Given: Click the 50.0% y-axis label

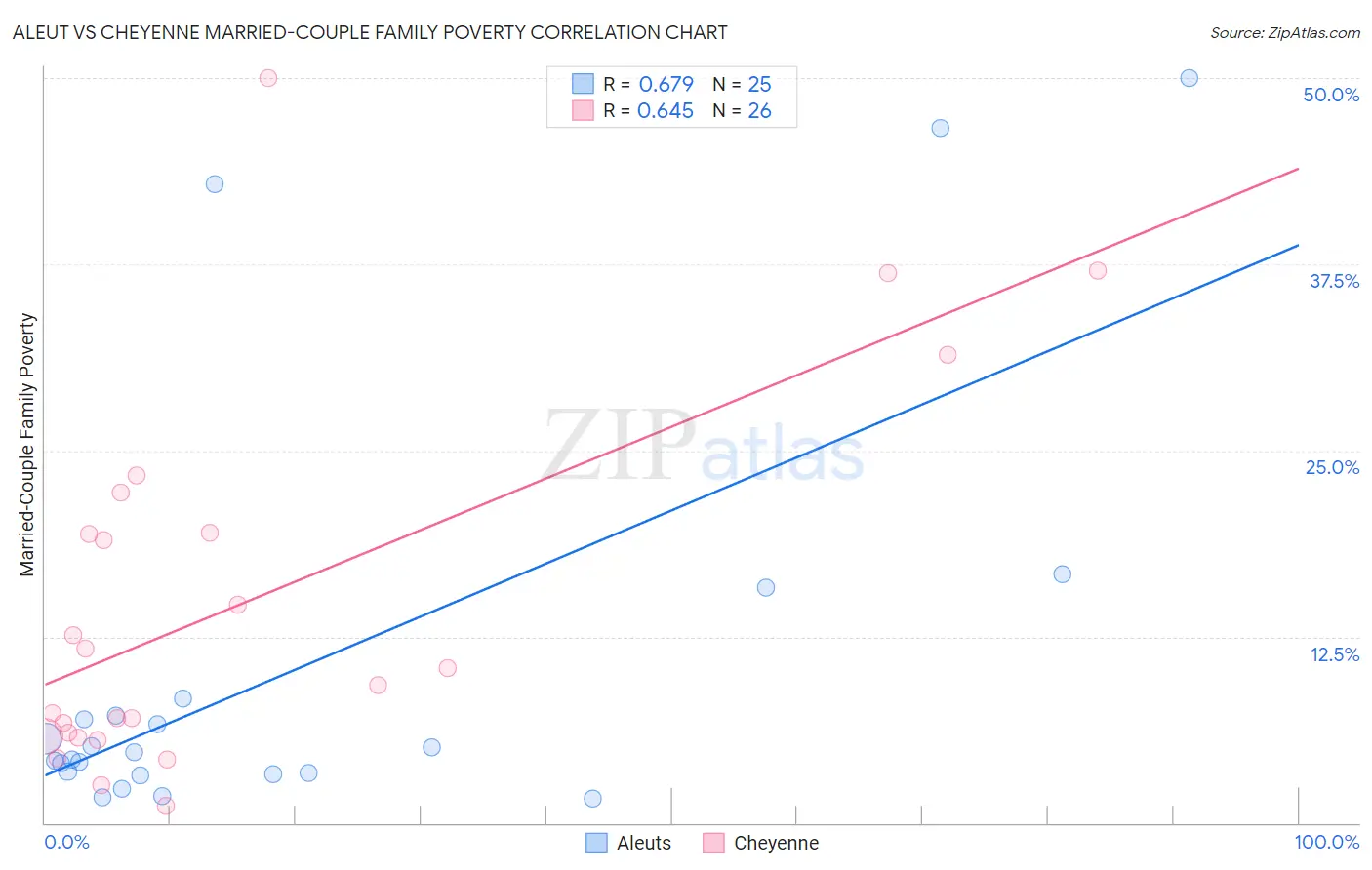Looking at the screenshot, I should [1331, 95].
